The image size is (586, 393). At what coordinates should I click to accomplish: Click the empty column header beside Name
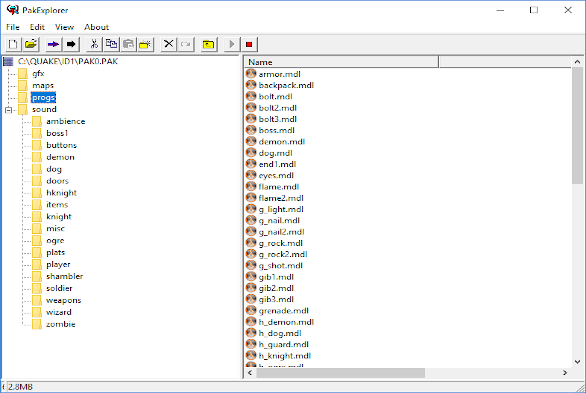coord(505,62)
